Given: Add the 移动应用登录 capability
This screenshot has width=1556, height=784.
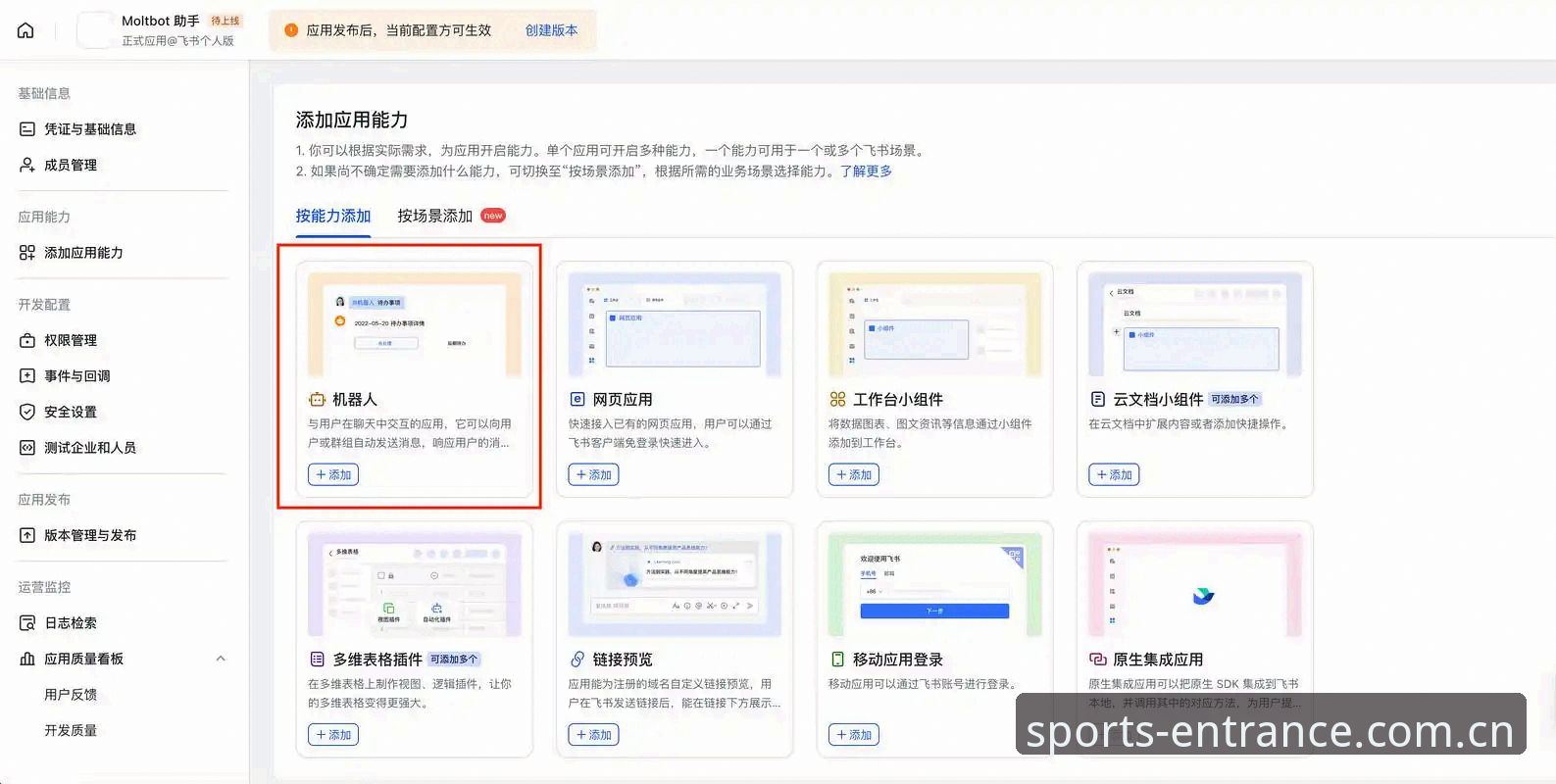Looking at the screenshot, I should pos(854,734).
